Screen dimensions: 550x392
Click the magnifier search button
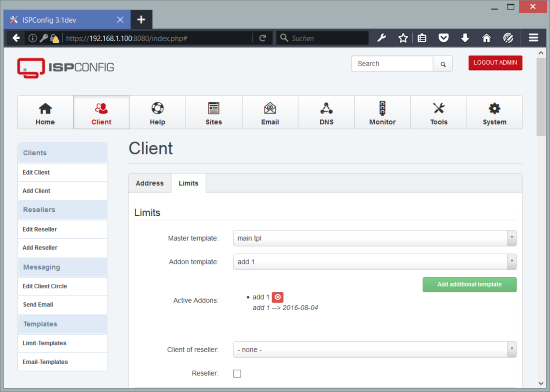coord(443,64)
